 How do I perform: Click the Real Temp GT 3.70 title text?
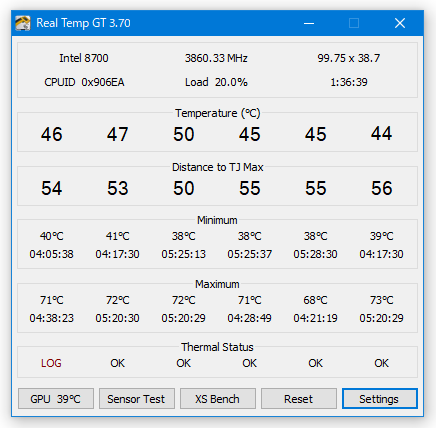[x=83, y=23]
